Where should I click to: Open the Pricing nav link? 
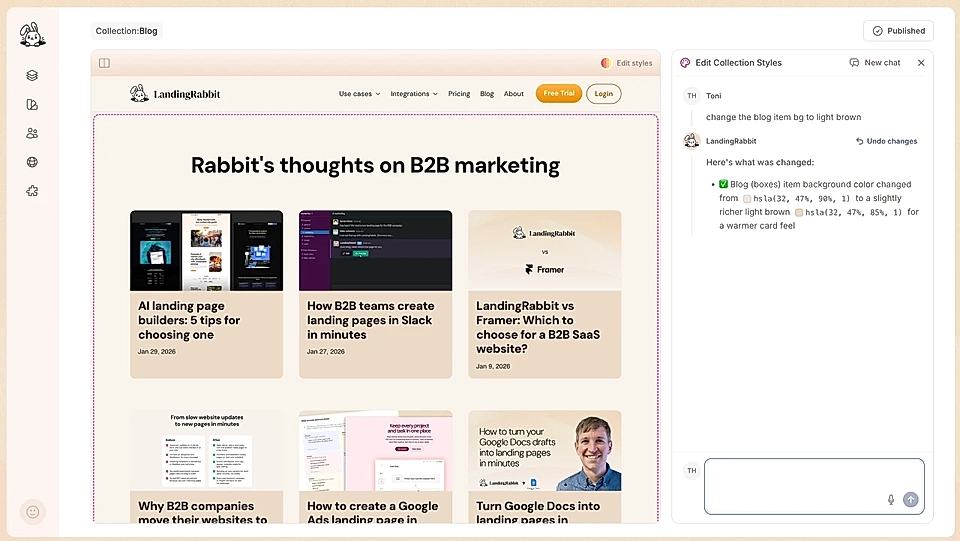click(459, 94)
